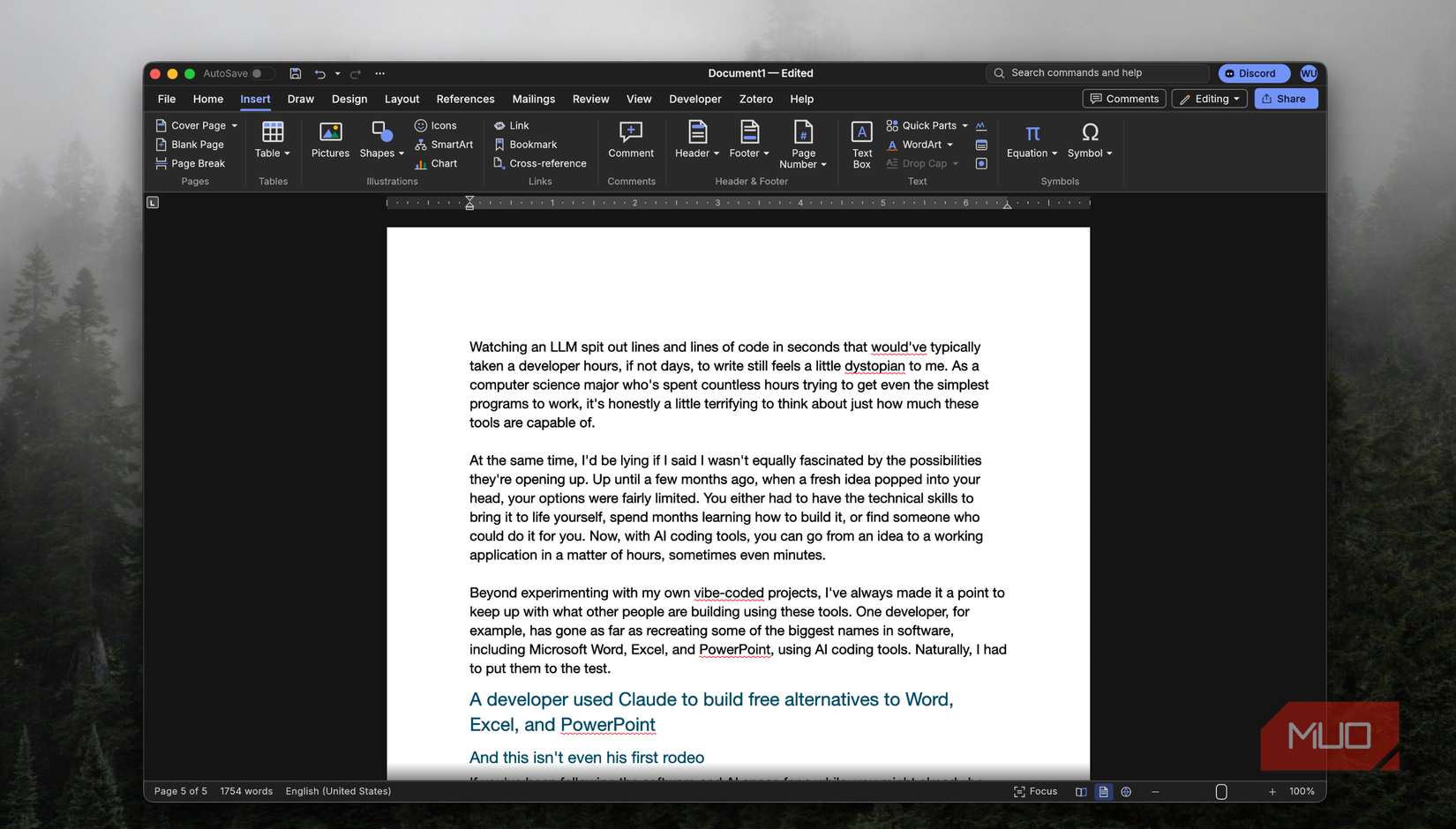The width and height of the screenshot is (1456, 829).
Task: Insert signature line icon in Text group
Action: (x=981, y=126)
